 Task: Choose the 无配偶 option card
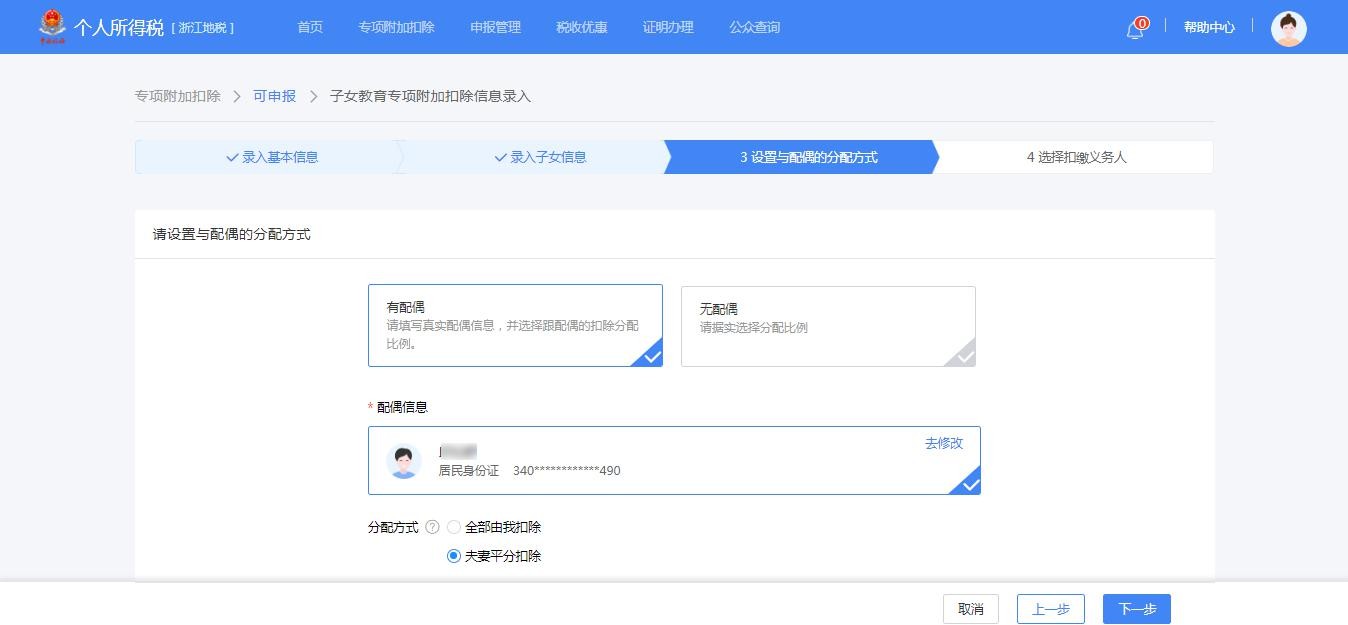click(827, 326)
